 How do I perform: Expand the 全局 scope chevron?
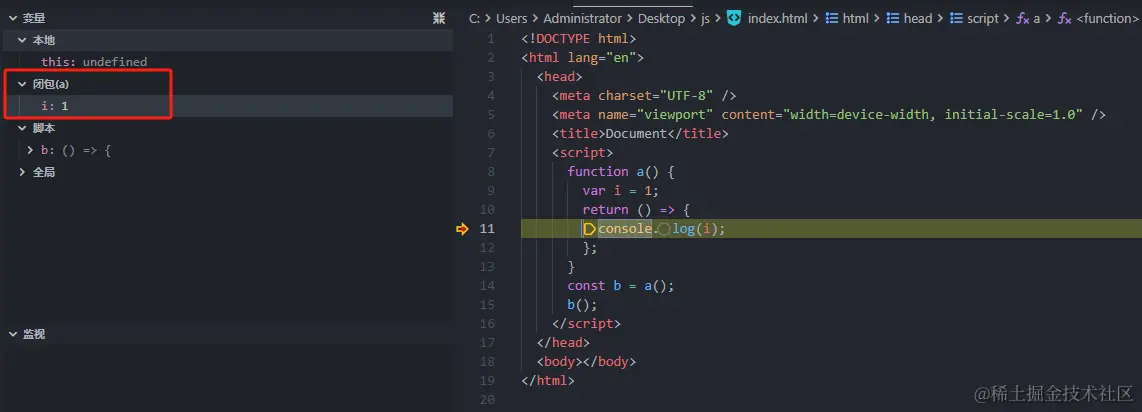22,172
